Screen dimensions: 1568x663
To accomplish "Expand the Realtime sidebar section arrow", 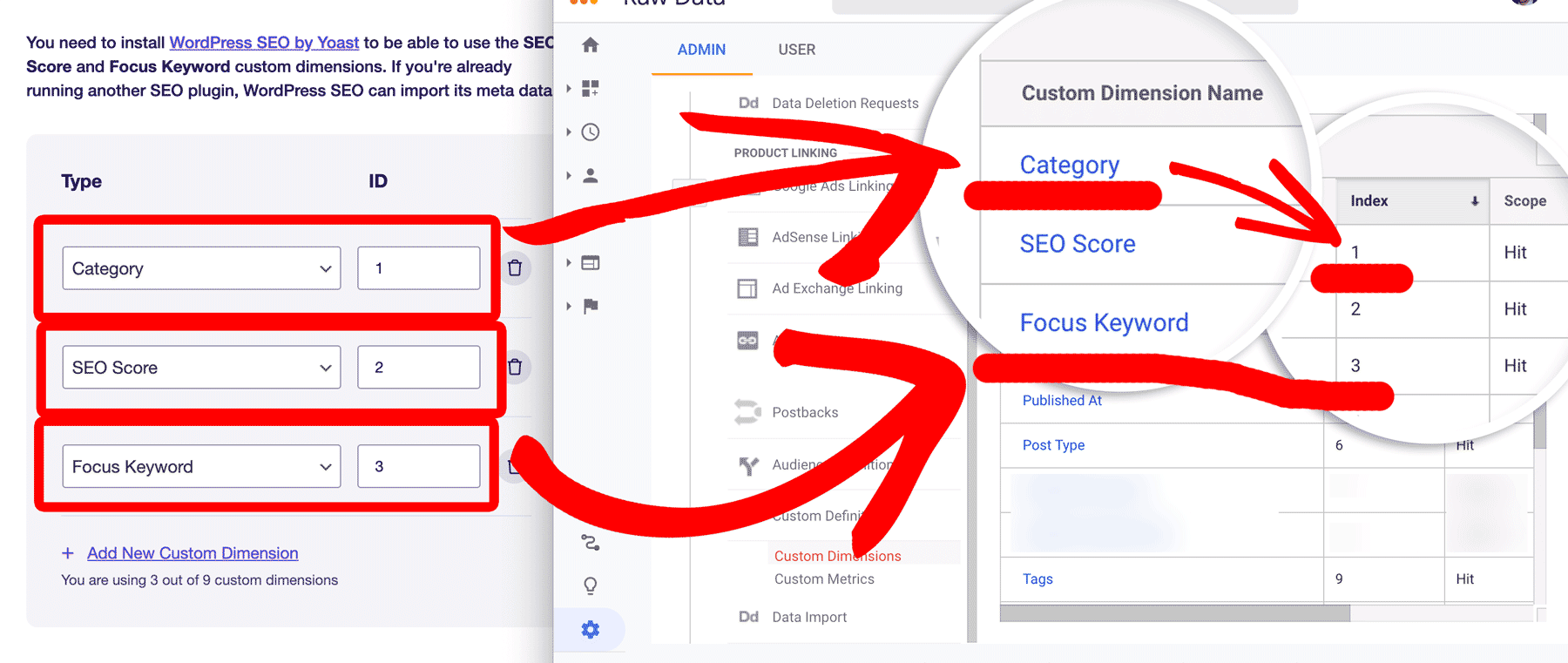I will point(569,132).
